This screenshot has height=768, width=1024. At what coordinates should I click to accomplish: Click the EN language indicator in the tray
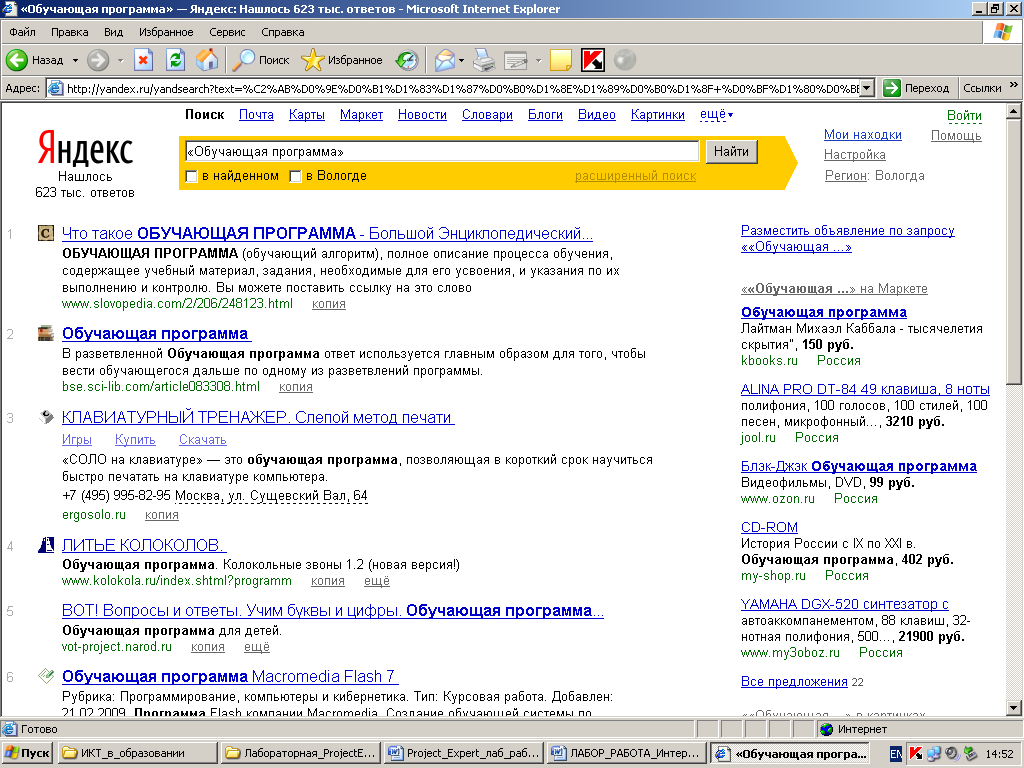pyautogui.click(x=896, y=754)
